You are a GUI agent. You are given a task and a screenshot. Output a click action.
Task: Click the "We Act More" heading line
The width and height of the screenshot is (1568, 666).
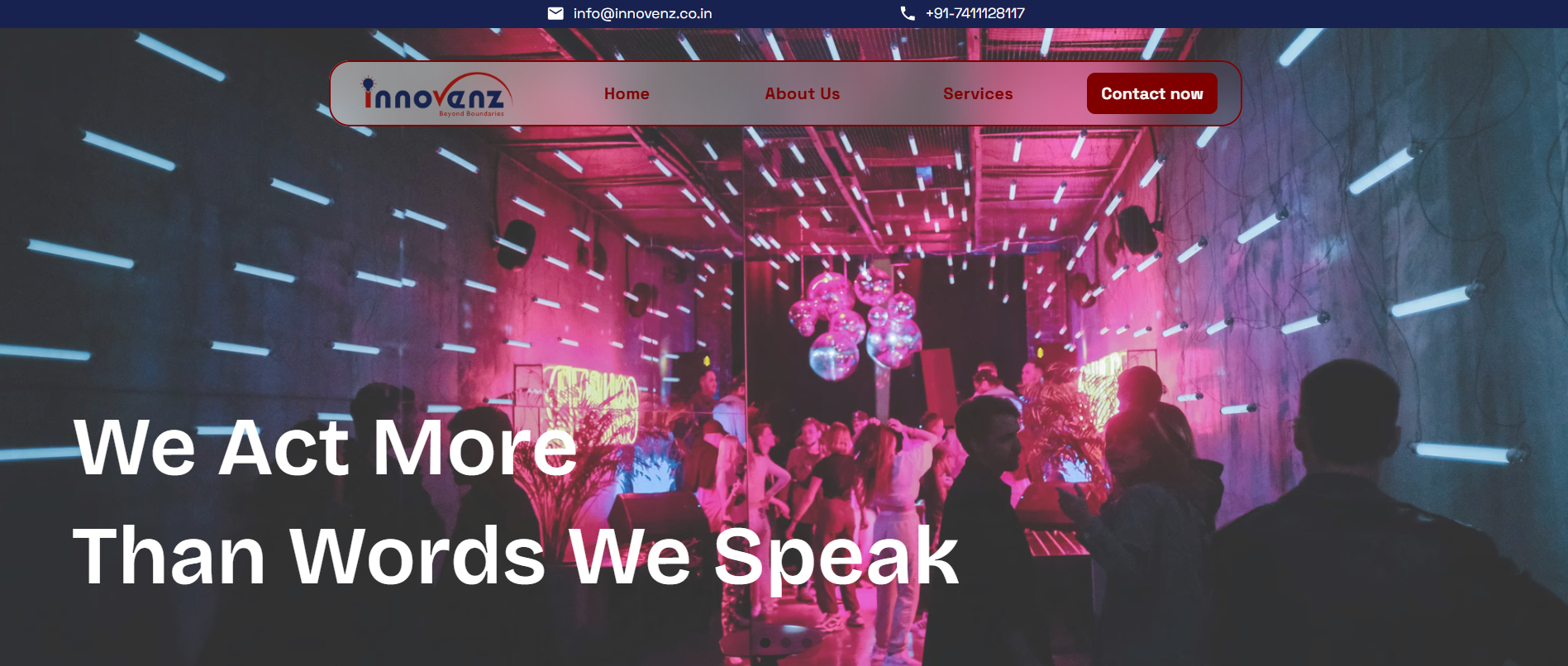[x=325, y=447]
